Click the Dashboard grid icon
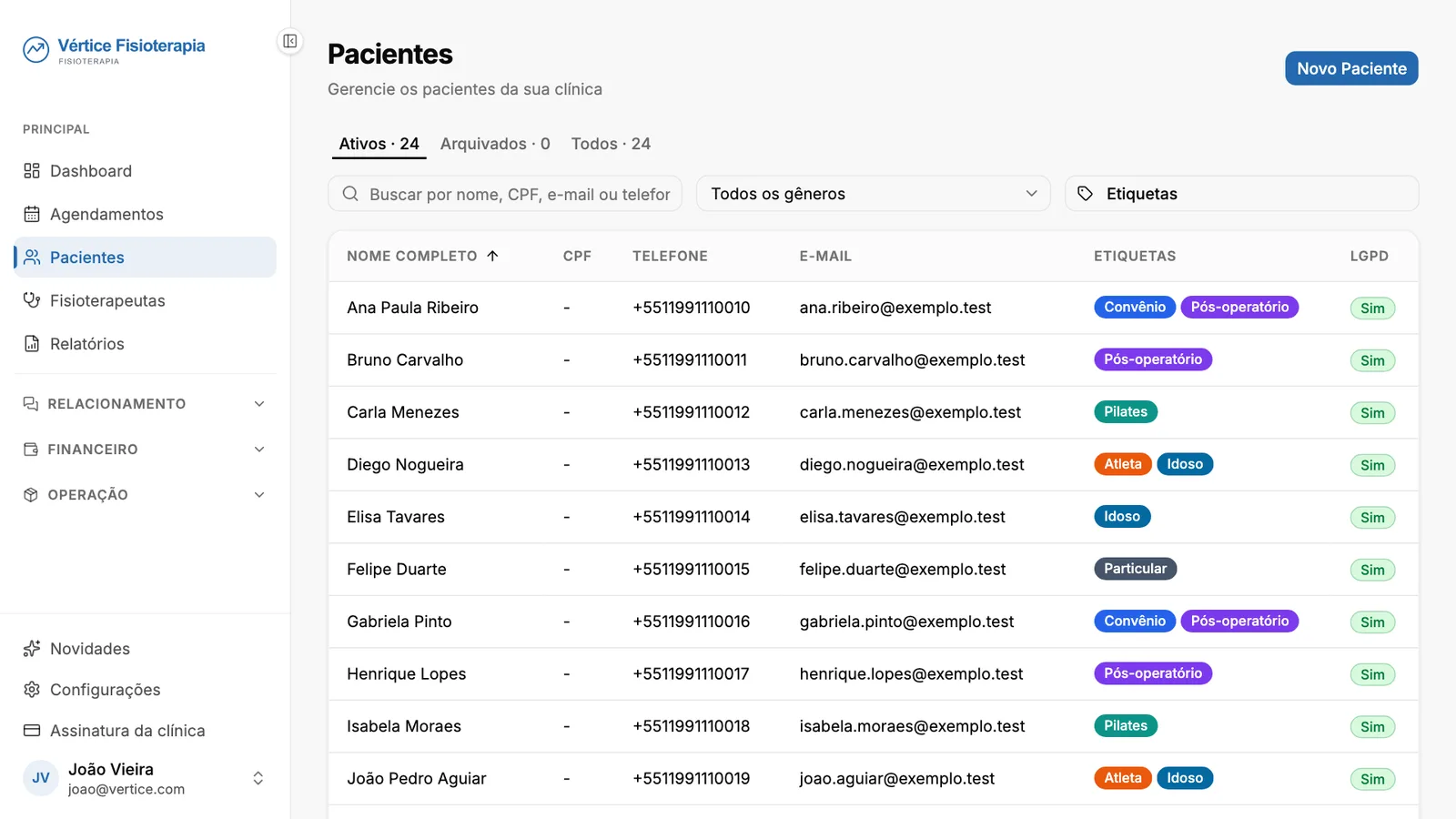Image resolution: width=1456 pixels, height=819 pixels. (x=32, y=171)
